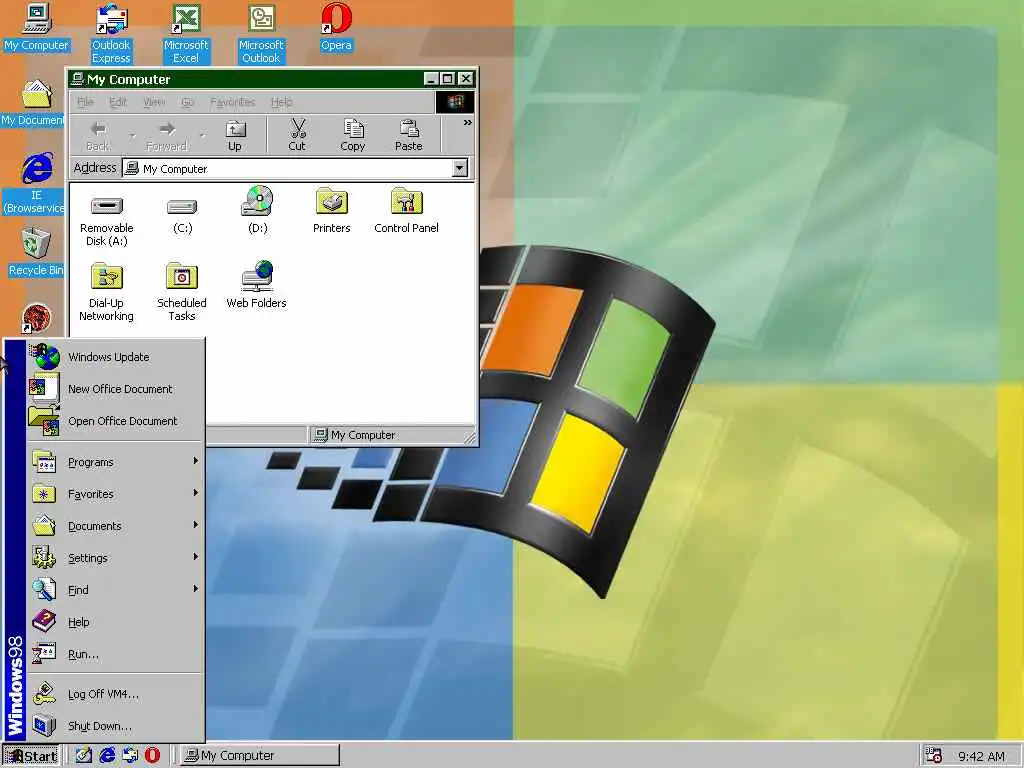Click the greyed Back toolbar button
The width and height of the screenshot is (1024, 768).
click(x=98, y=135)
